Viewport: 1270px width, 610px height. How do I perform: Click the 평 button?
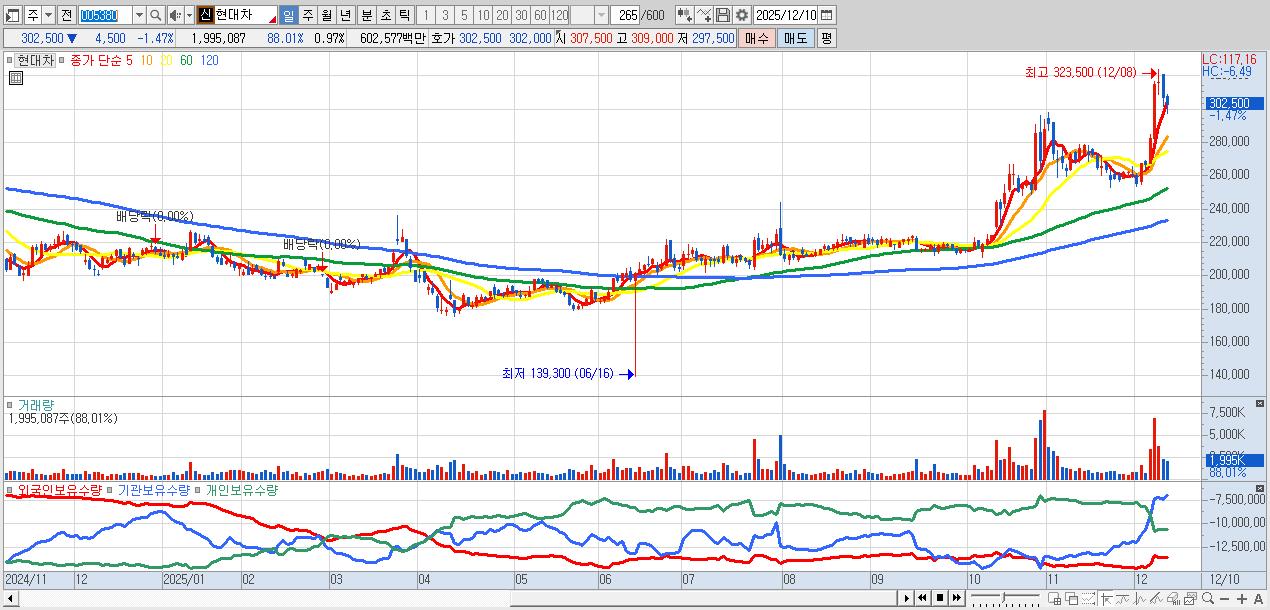tap(826, 38)
